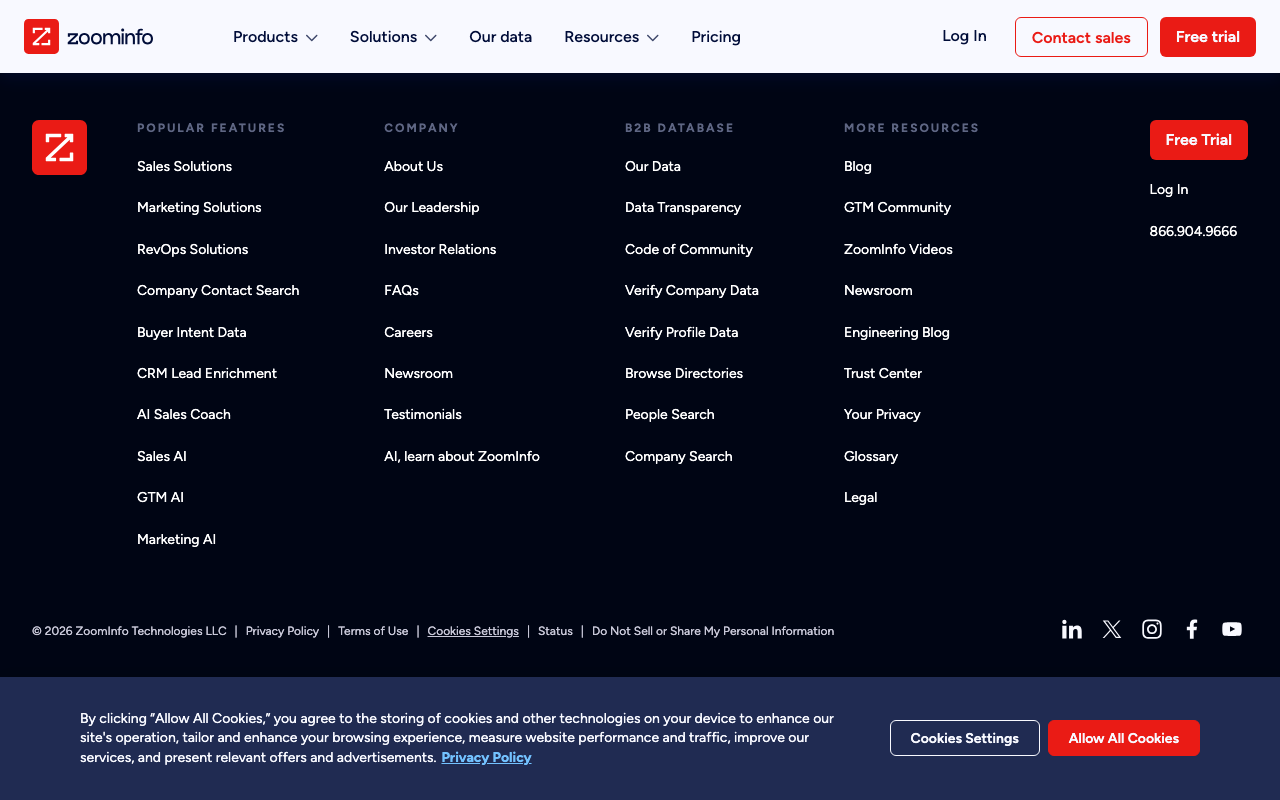Open Investor Relations link
This screenshot has height=800, width=1280.
[x=440, y=249]
